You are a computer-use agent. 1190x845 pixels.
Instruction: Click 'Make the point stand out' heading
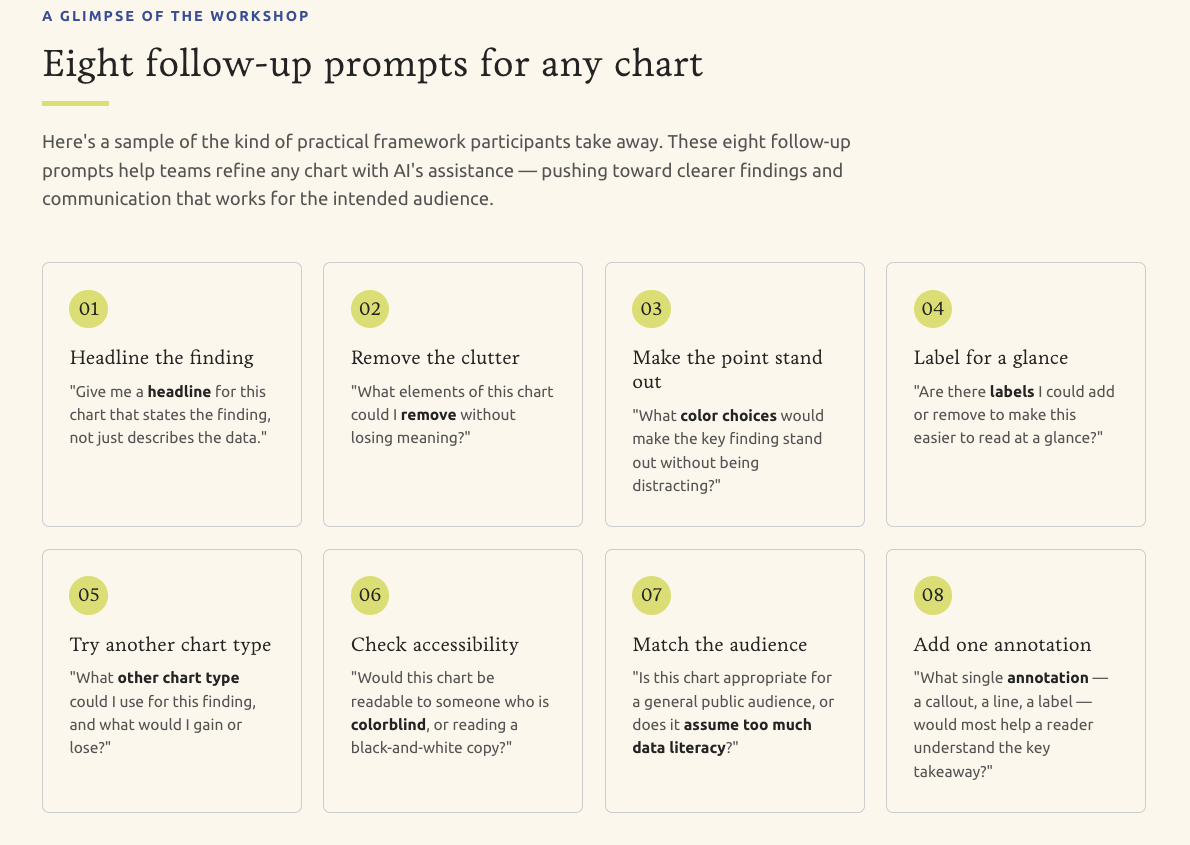tap(727, 370)
